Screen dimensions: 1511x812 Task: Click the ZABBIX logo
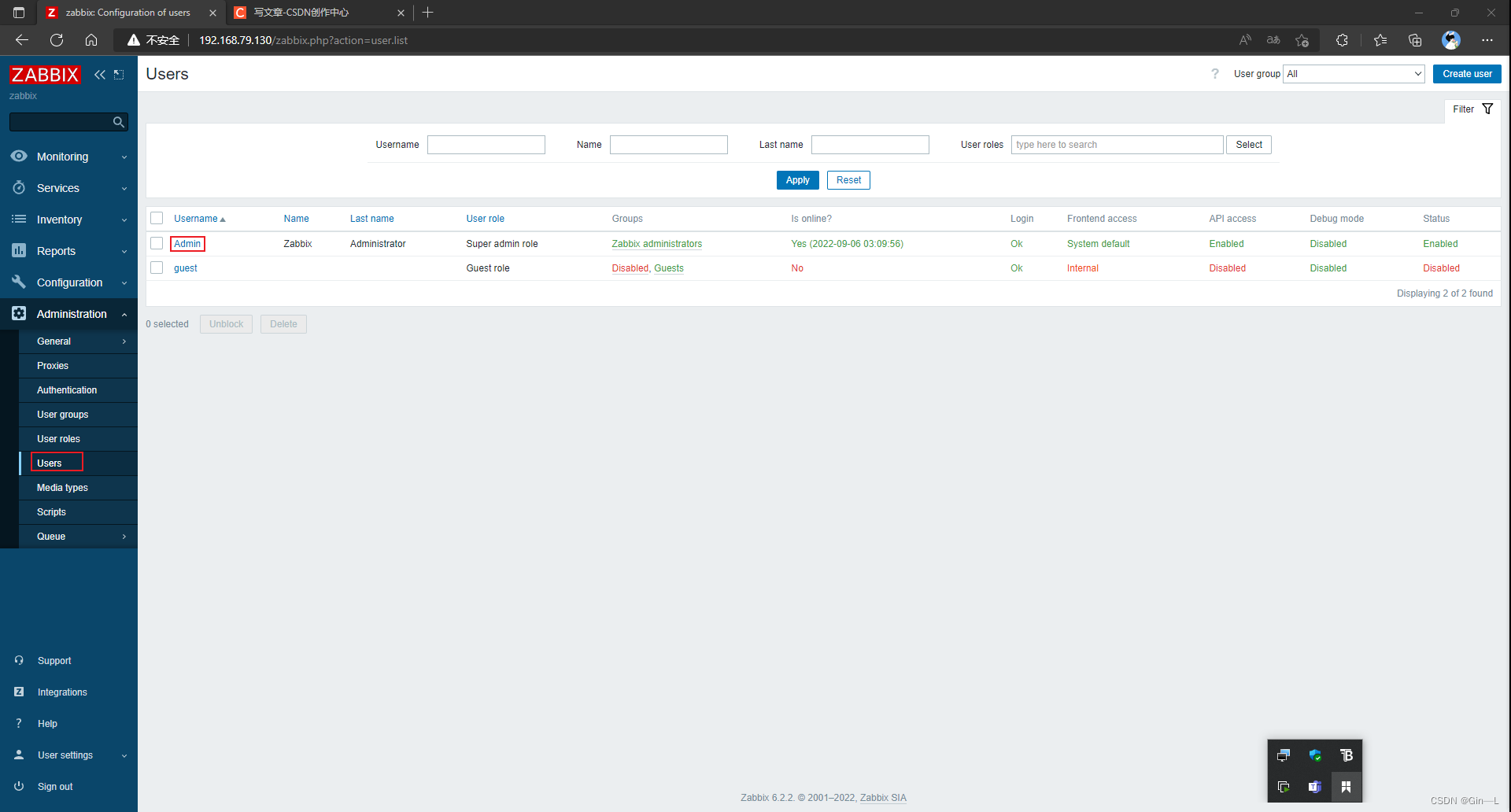45,75
